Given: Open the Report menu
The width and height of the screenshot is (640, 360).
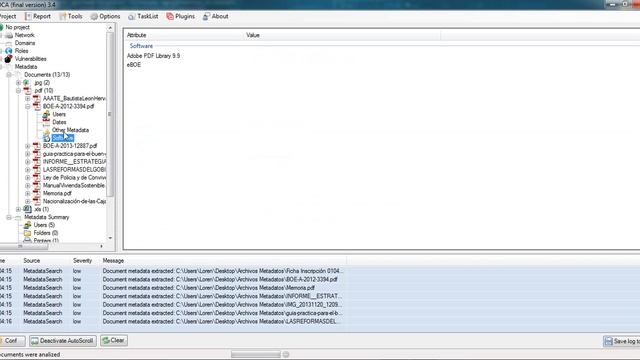Looking at the screenshot, I should tap(38, 16).
